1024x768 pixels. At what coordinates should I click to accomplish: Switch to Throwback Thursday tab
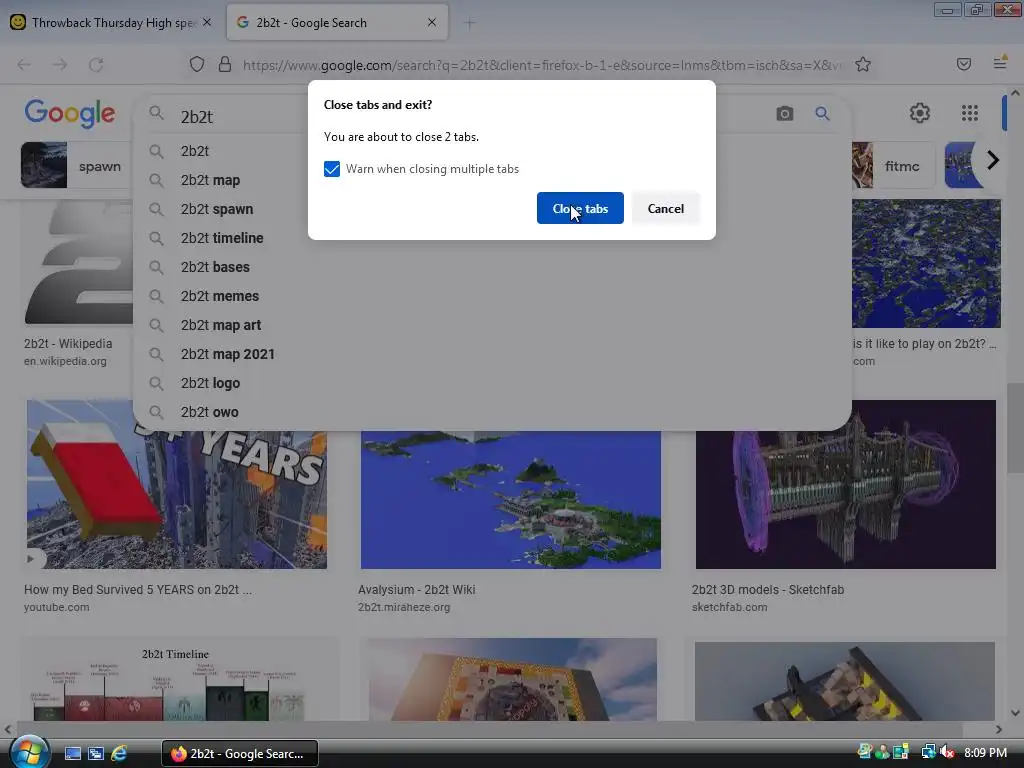(112, 23)
